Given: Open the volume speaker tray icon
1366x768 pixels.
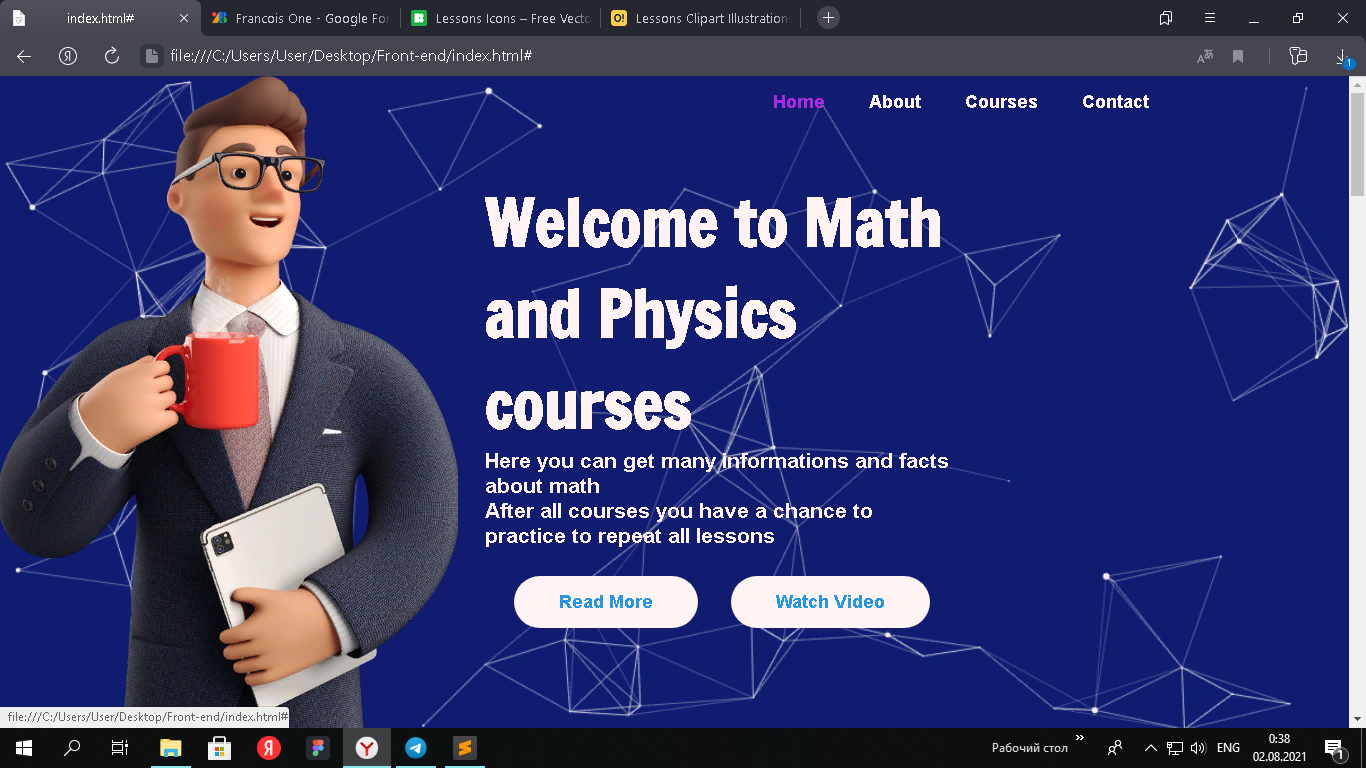Looking at the screenshot, I should point(1199,748).
